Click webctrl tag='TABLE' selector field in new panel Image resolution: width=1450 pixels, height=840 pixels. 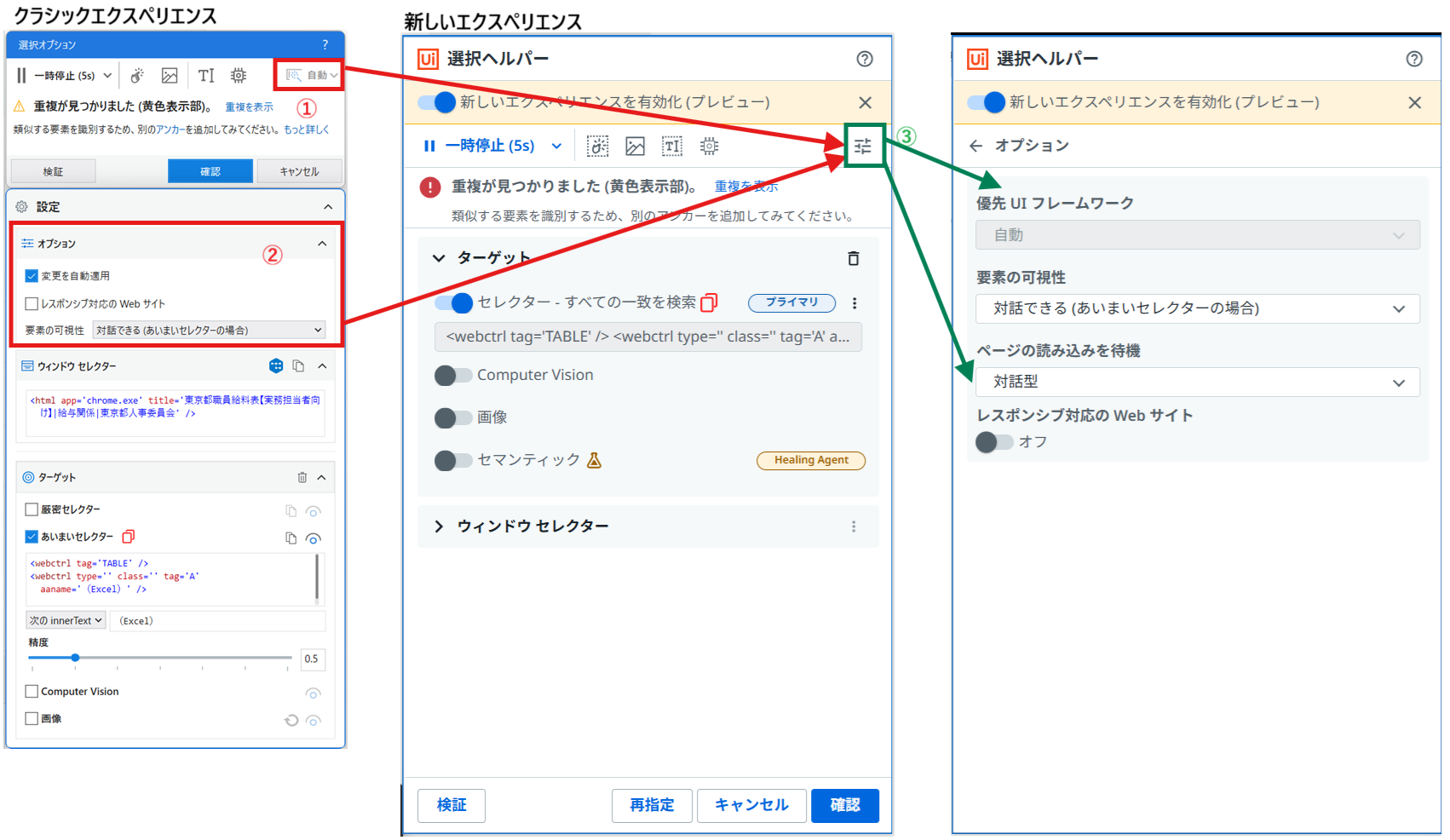(648, 337)
